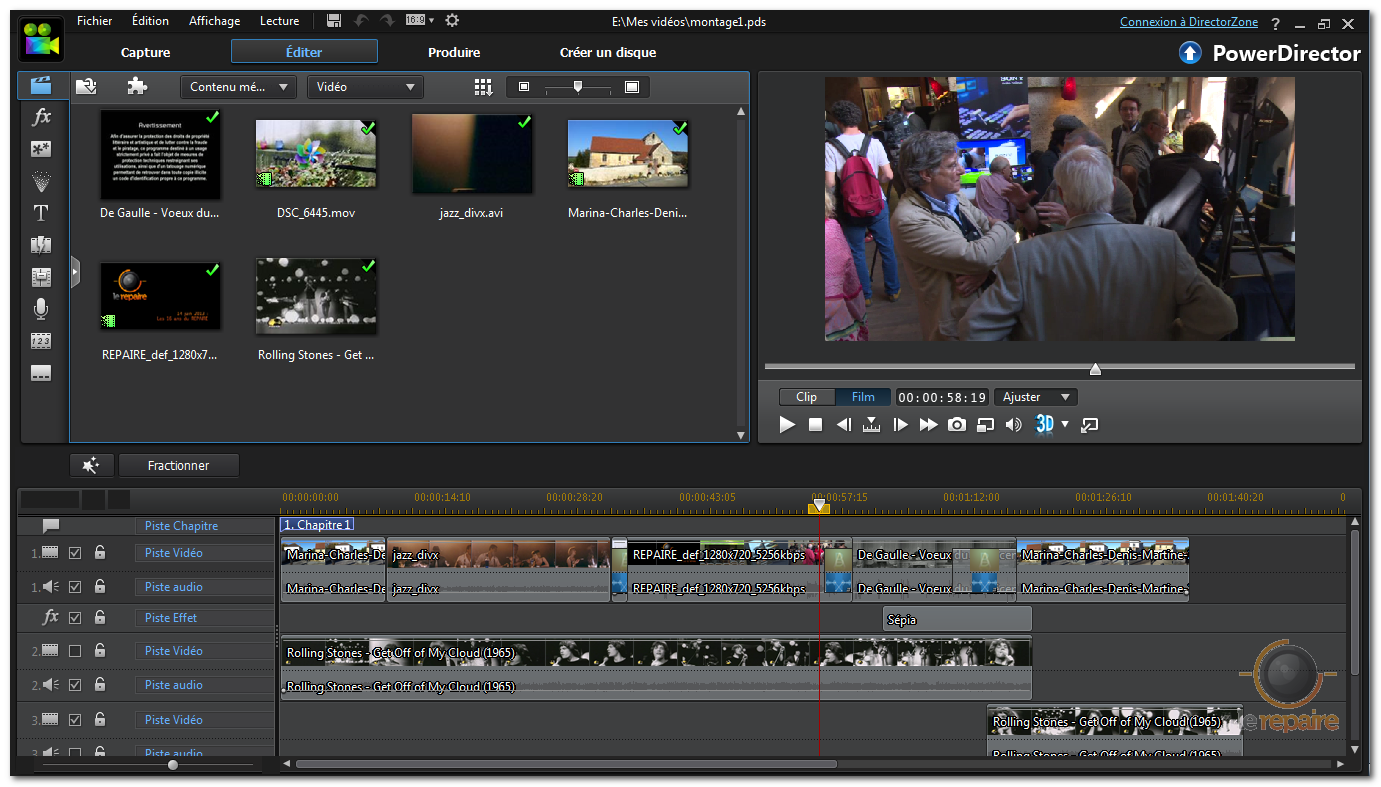The image size is (1381, 787).
Task: Open the Transition Room icon
Action: click(41, 245)
